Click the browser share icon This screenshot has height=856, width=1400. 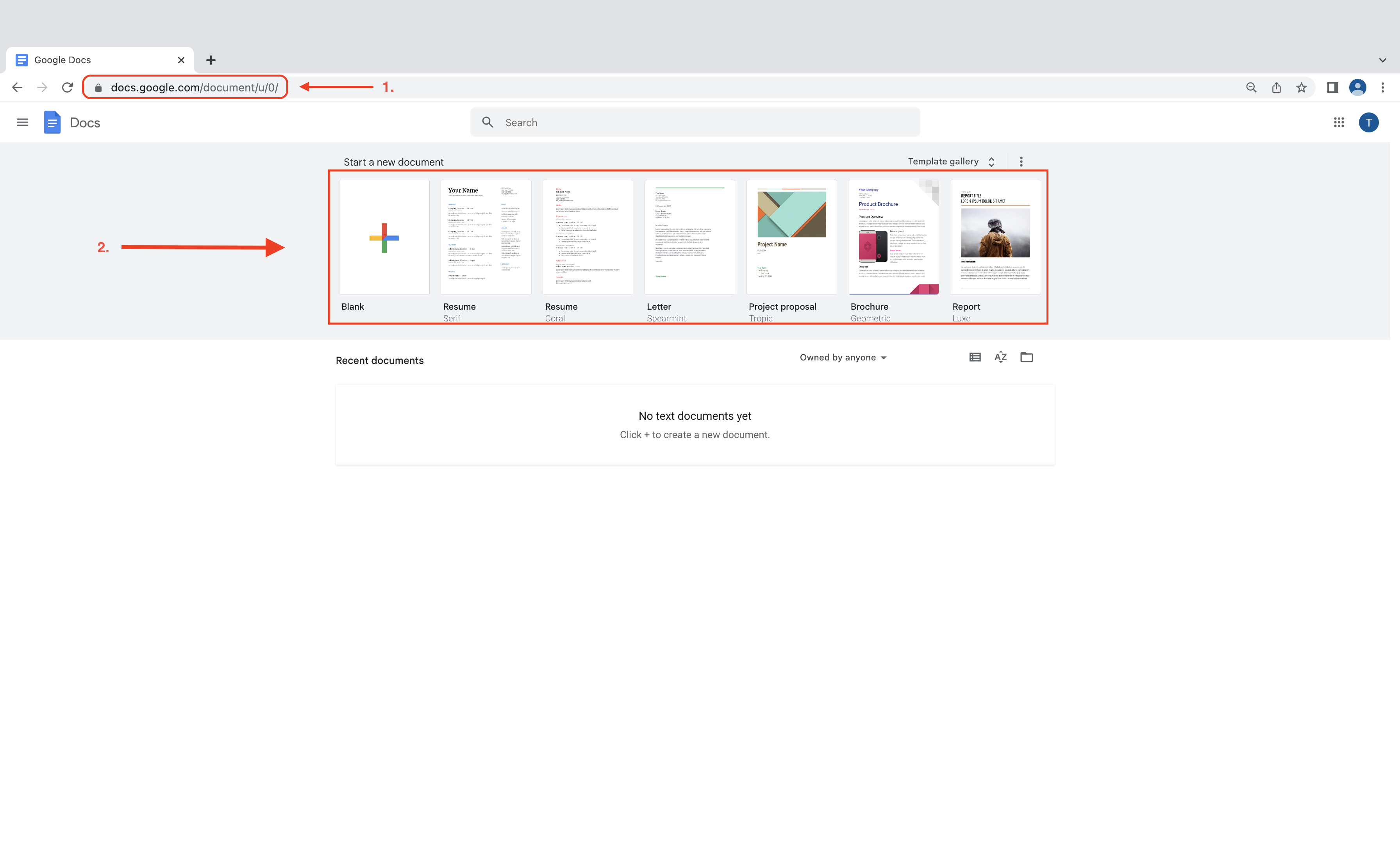[x=1276, y=87]
